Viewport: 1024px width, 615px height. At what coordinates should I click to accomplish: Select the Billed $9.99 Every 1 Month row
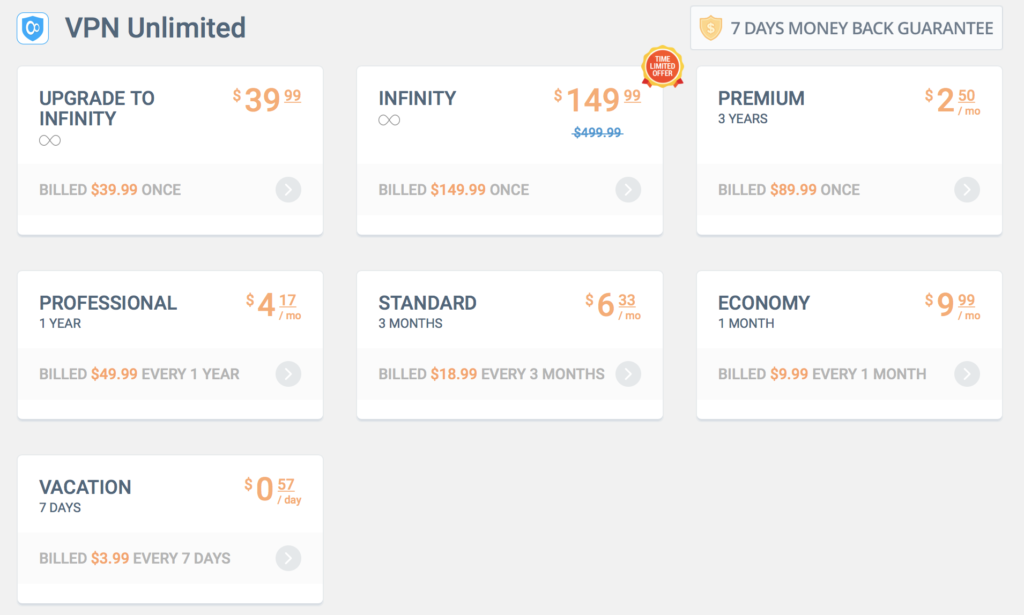coord(849,374)
